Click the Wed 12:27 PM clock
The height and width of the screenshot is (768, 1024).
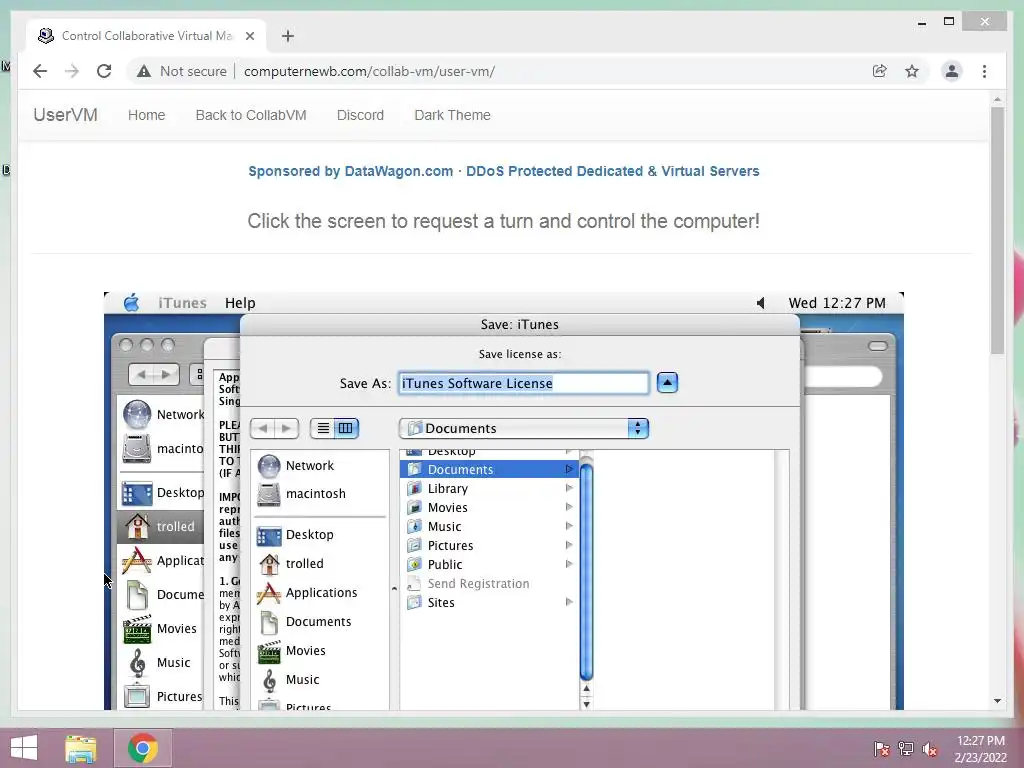[837, 303]
